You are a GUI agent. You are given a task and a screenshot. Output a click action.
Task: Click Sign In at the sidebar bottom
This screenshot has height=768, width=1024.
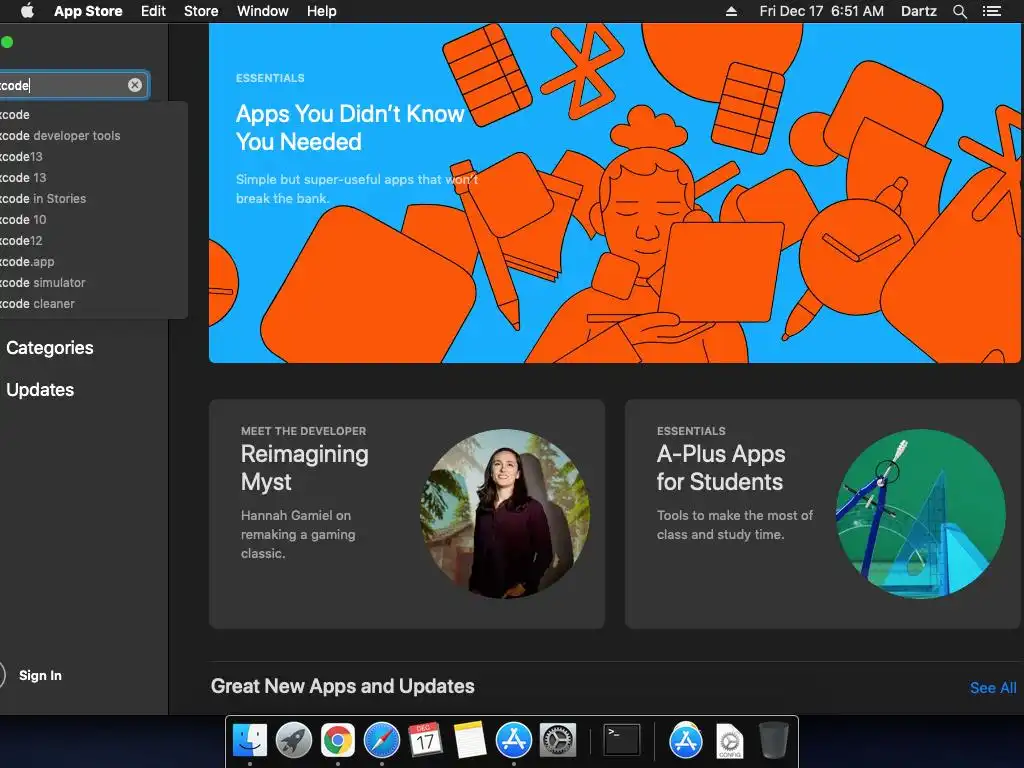coord(40,675)
